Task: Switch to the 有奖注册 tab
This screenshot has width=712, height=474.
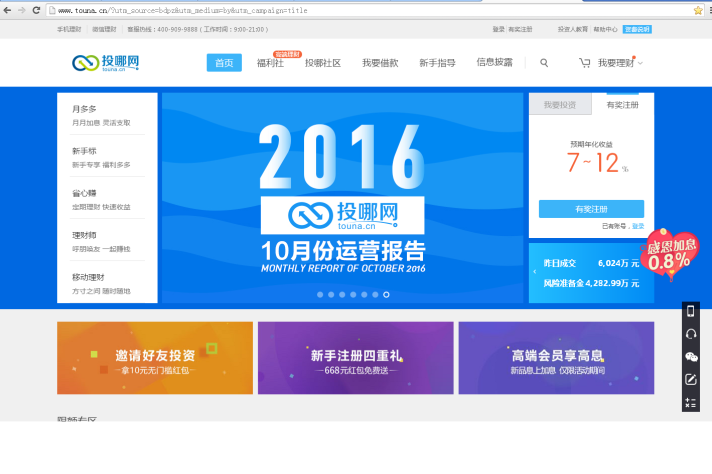Action: point(623,104)
